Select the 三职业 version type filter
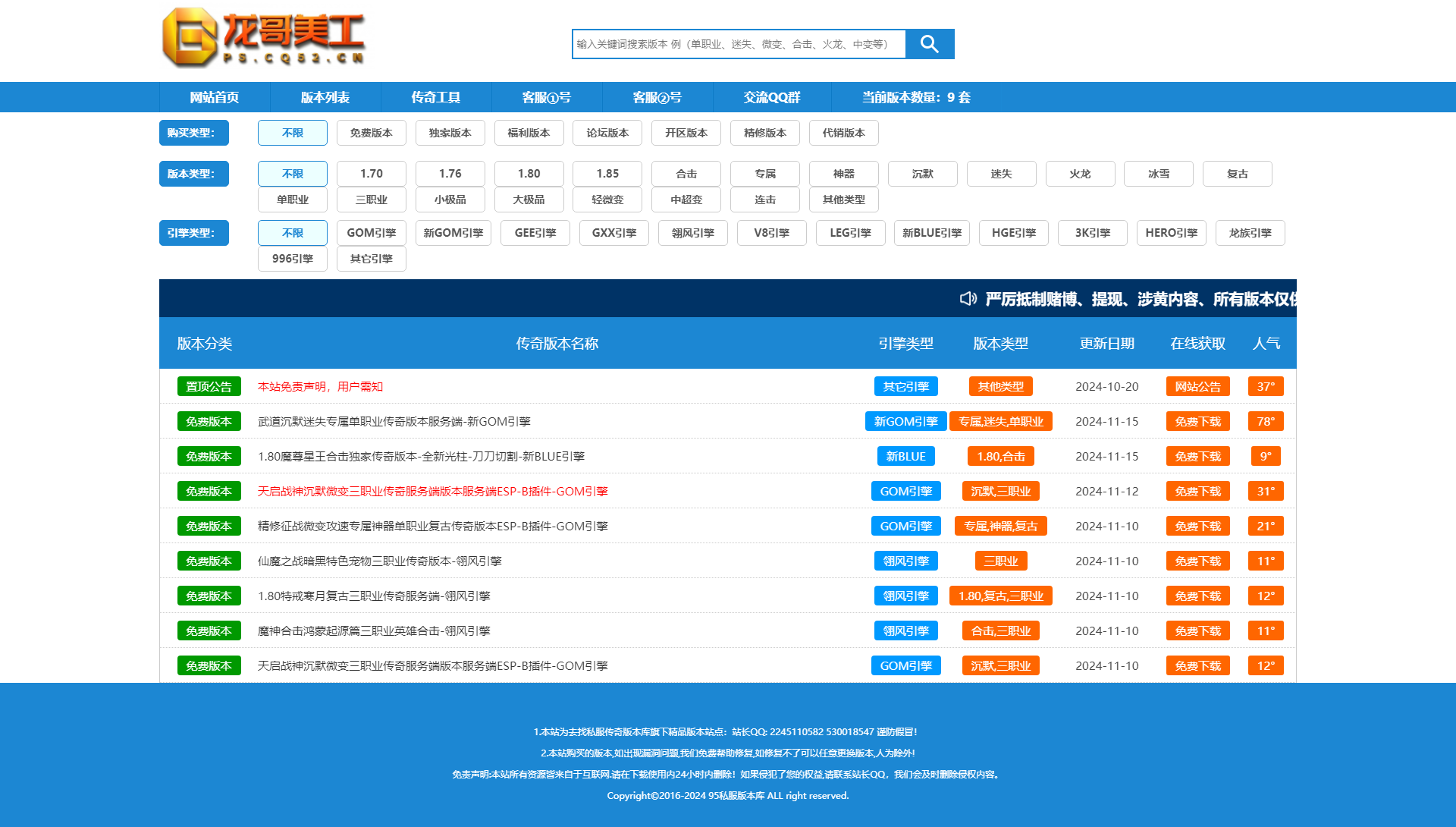 point(372,200)
